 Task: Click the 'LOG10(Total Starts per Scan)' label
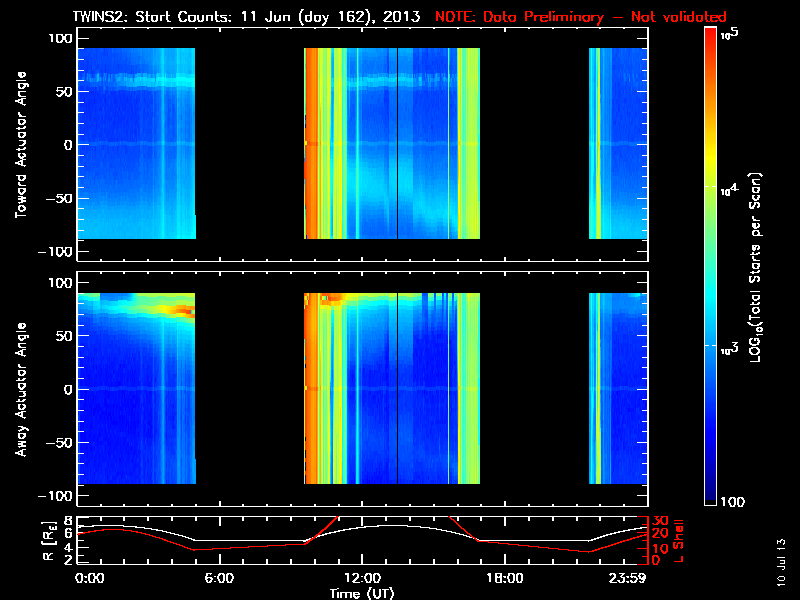click(761, 265)
